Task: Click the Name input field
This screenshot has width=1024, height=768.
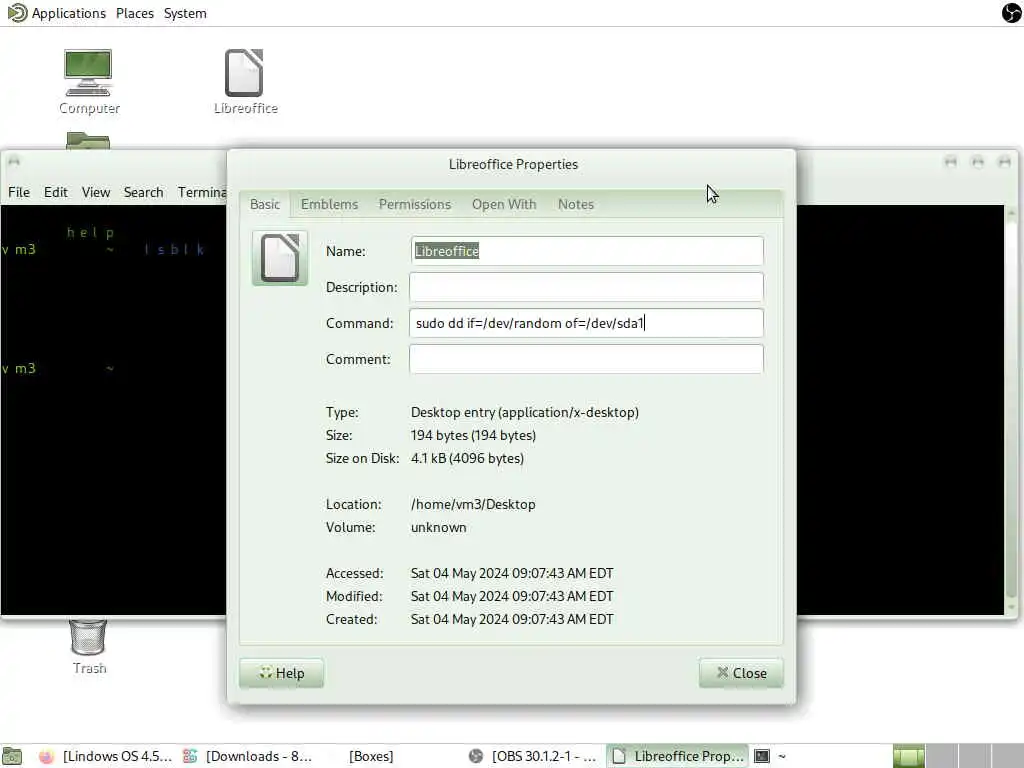Action: [x=586, y=251]
